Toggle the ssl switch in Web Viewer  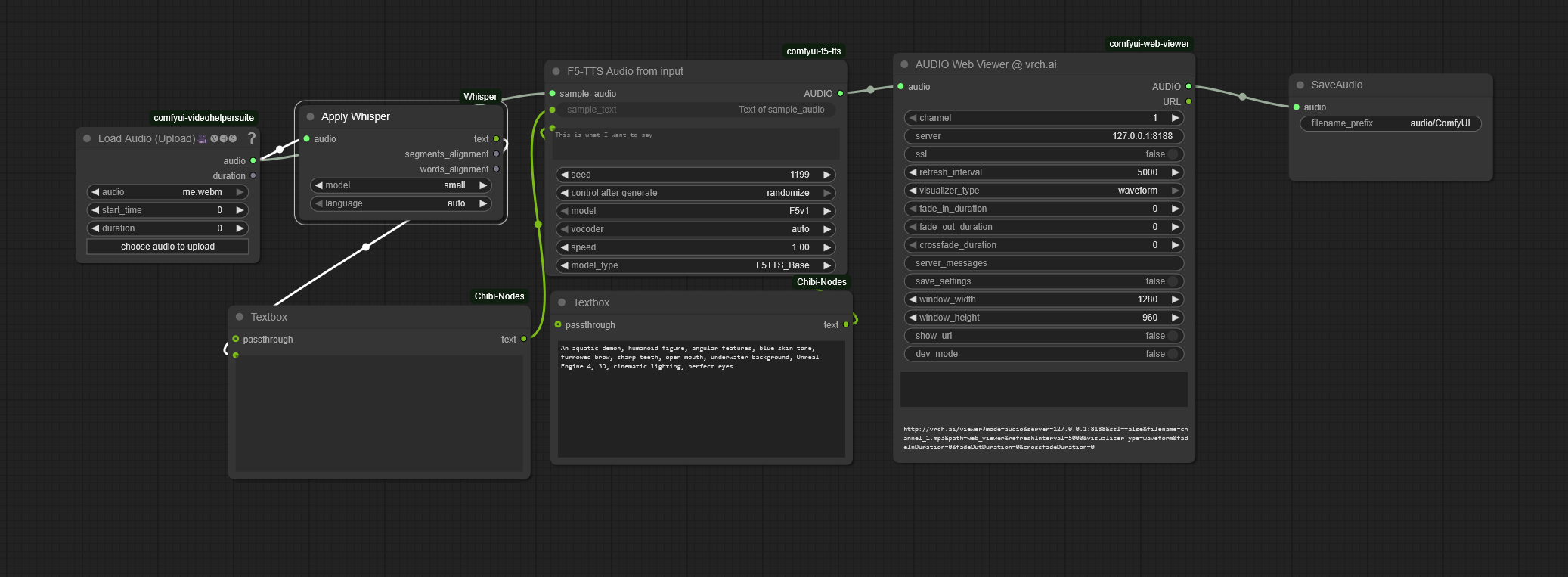pos(1172,154)
